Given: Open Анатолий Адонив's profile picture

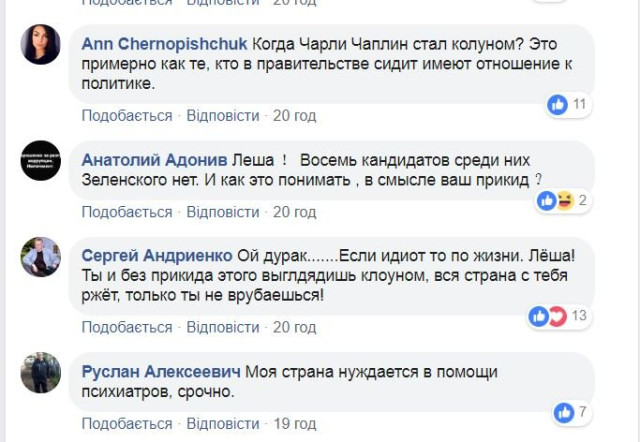Looking at the screenshot, I should [x=41, y=159].
